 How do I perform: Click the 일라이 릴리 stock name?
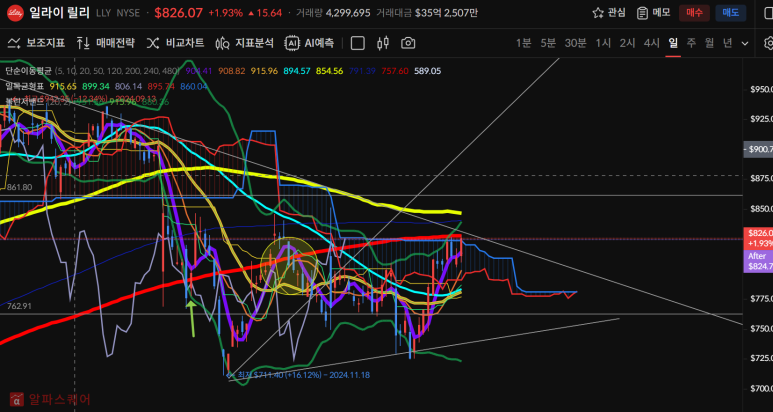tap(59, 13)
